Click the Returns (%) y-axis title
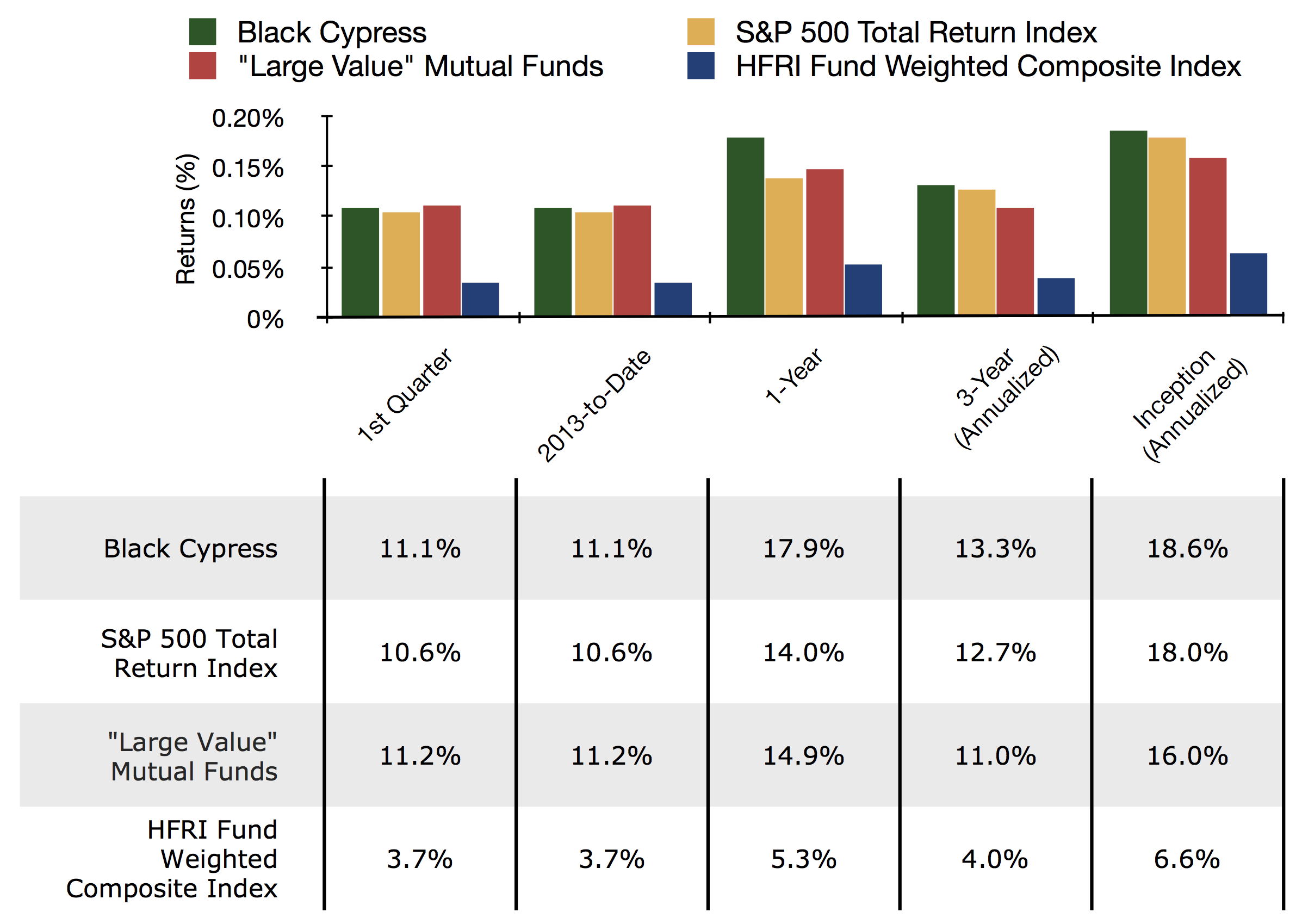 point(186,219)
